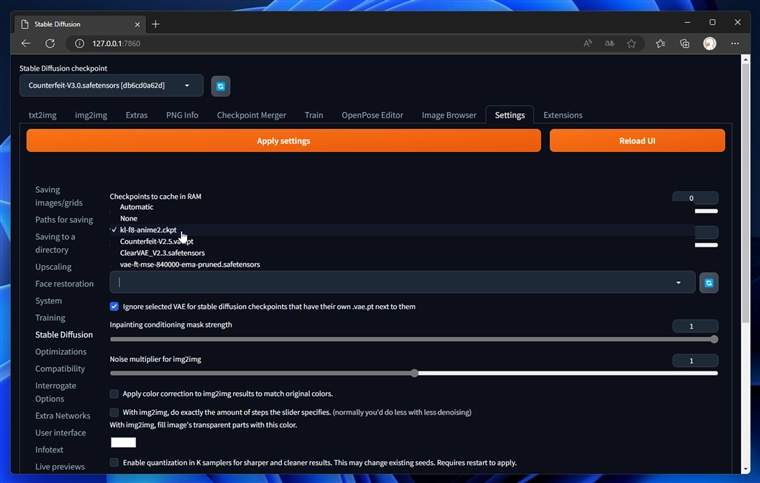
Task: View site information icon in address bar
Action: (x=79, y=44)
